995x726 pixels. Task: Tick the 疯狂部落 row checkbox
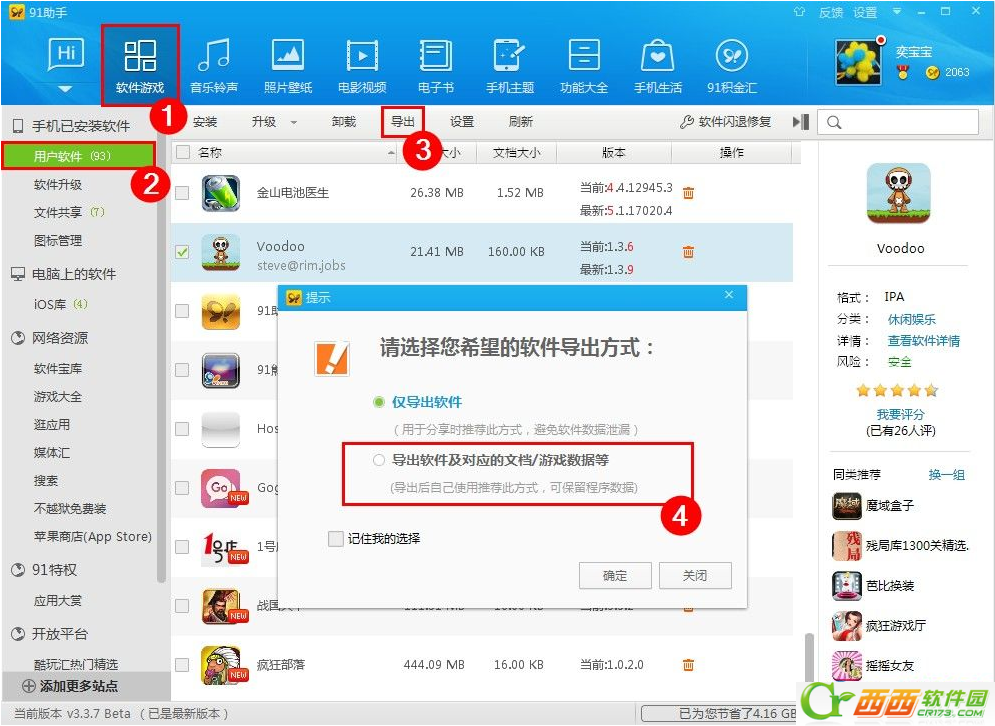click(182, 664)
